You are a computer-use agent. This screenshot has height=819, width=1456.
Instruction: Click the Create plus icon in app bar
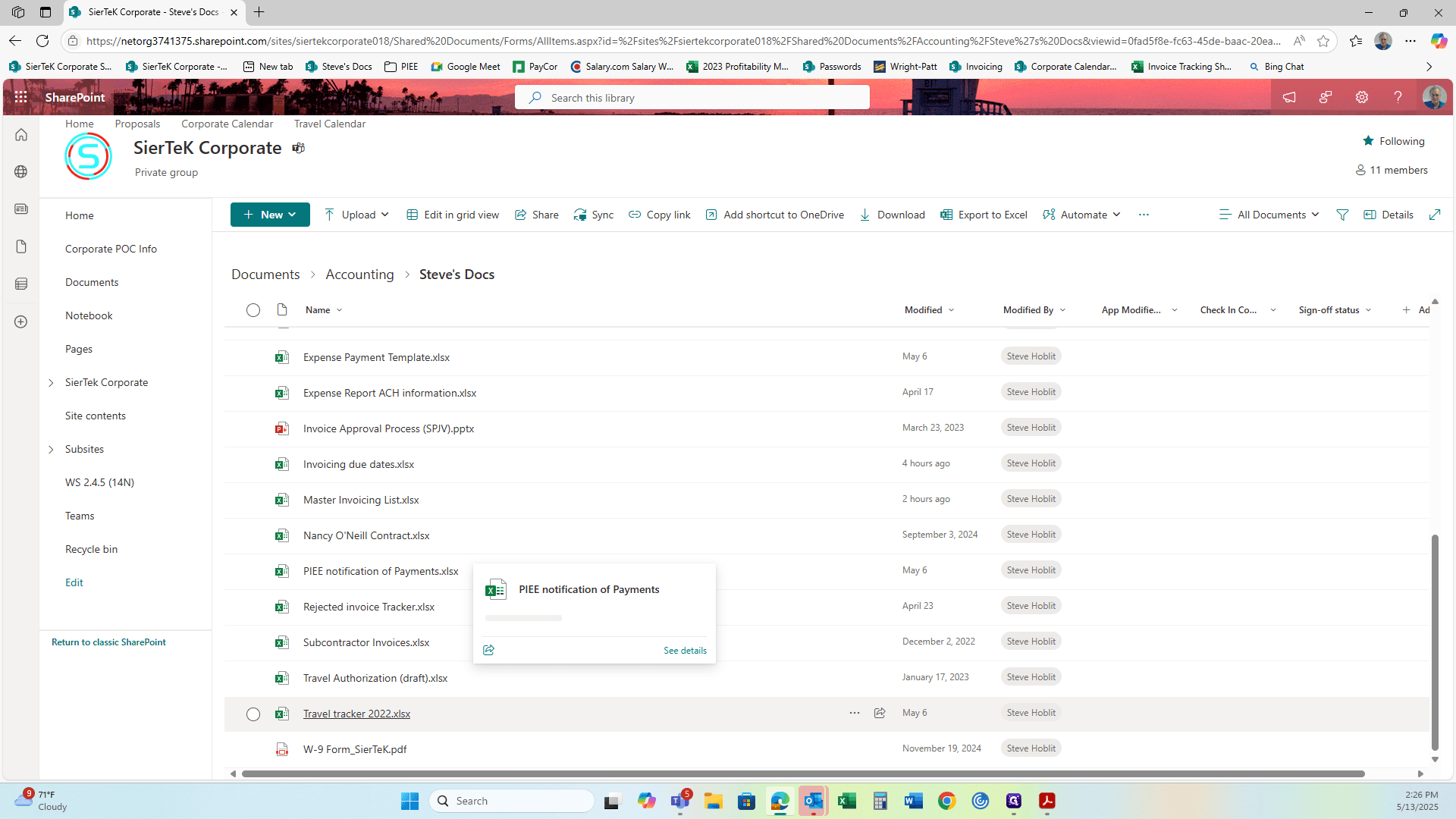21,322
